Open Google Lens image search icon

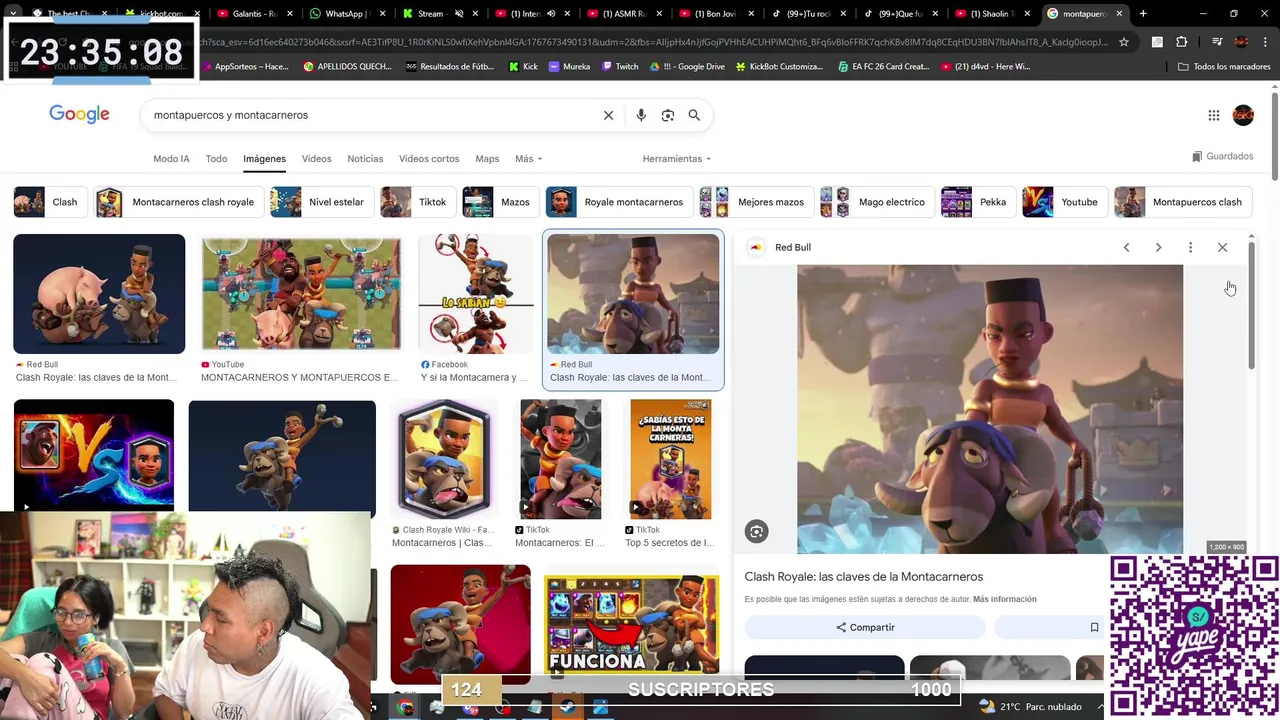668,115
